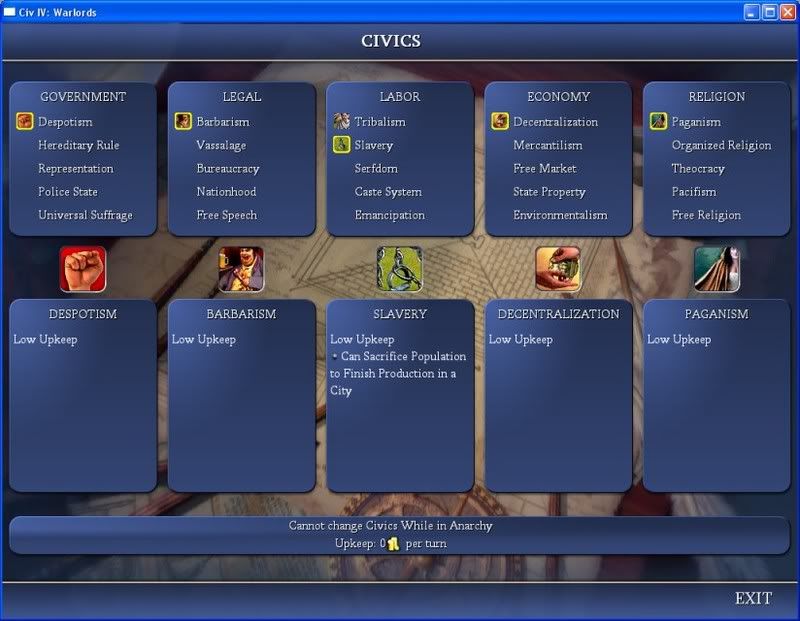Image resolution: width=800 pixels, height=621 pixels.
Task: Maximize the Civ IV: Warlords window
Action: (x=770, y=12)
